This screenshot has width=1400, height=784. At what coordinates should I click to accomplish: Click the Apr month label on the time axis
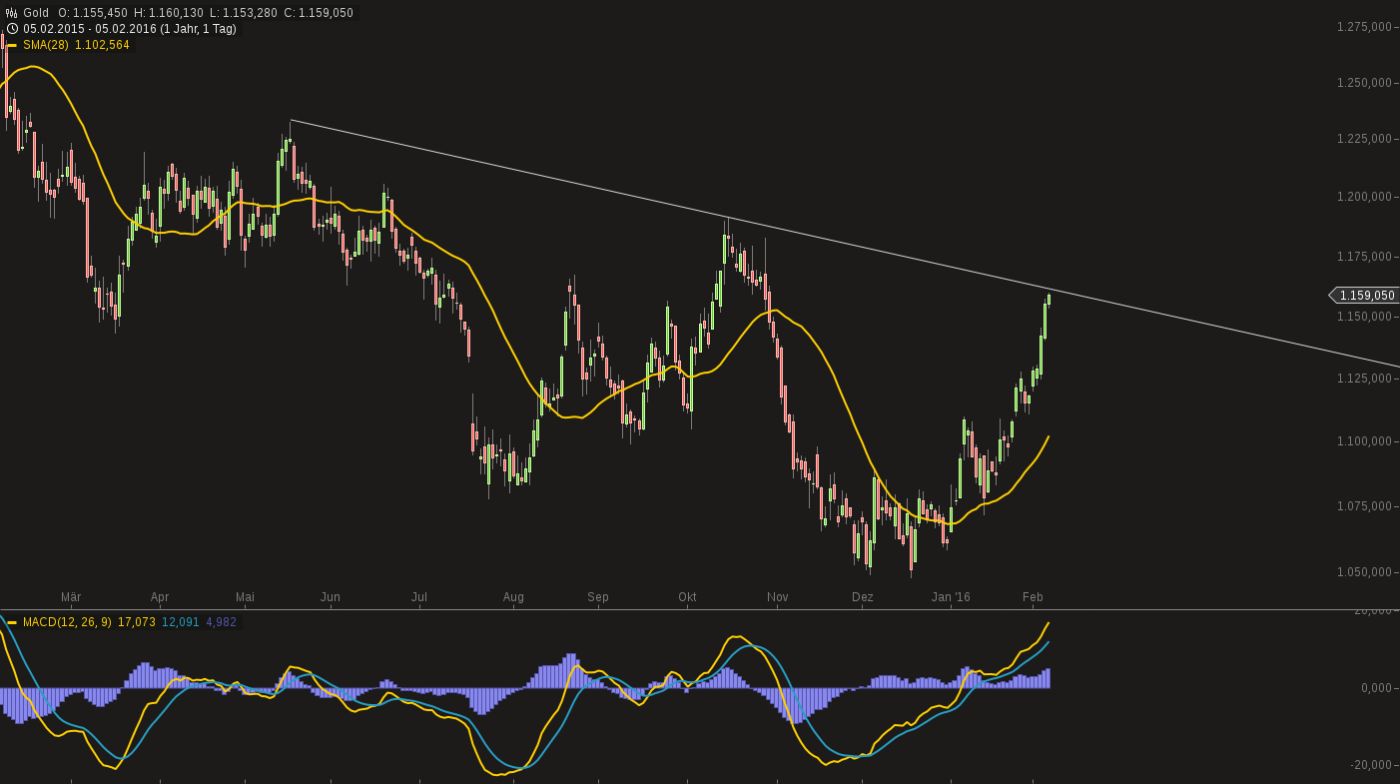(159, 597)
